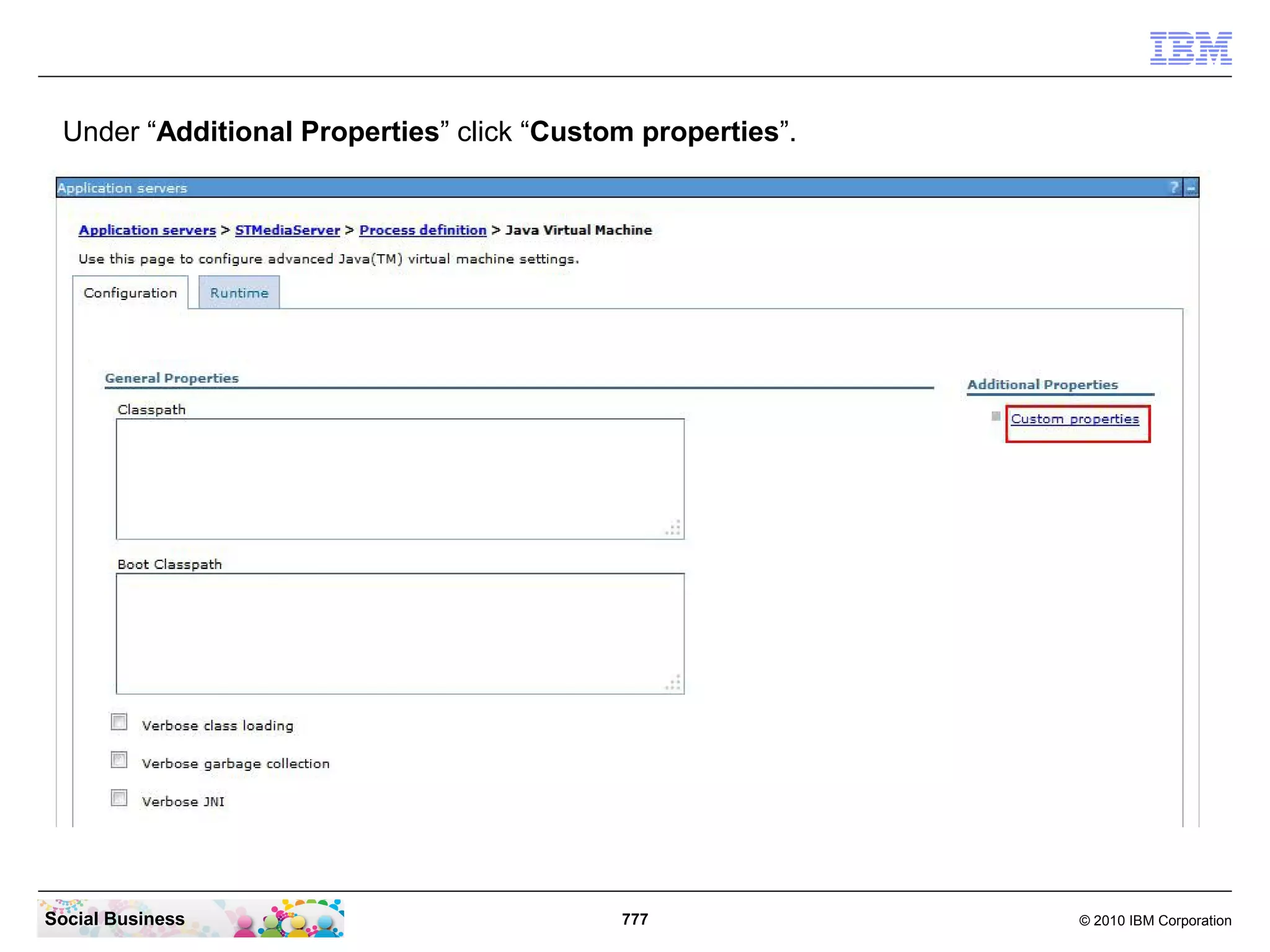Click the Verbose garbage collection label

pyautogui.click(x=236, y=764)
